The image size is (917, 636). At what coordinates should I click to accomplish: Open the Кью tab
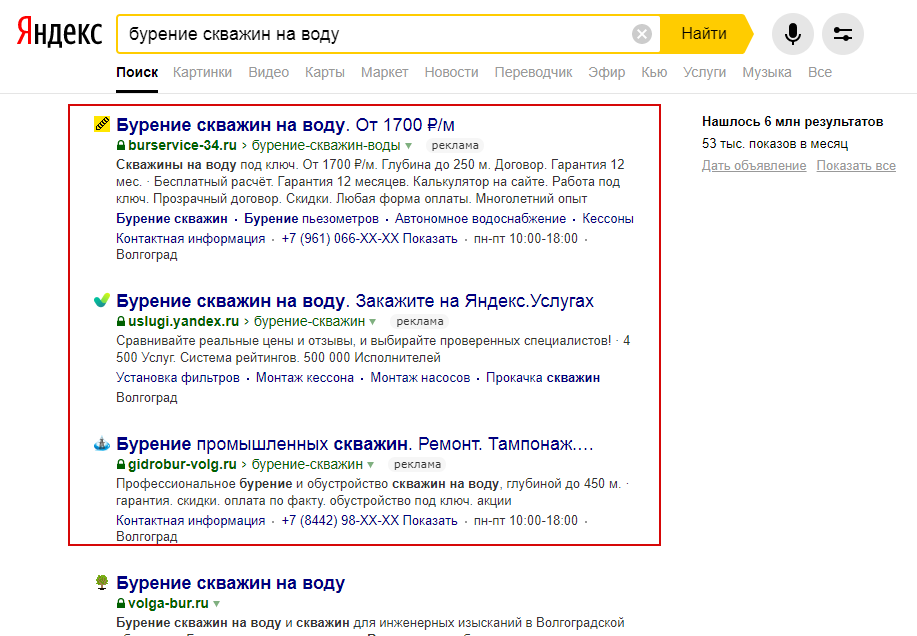point(654,72)
